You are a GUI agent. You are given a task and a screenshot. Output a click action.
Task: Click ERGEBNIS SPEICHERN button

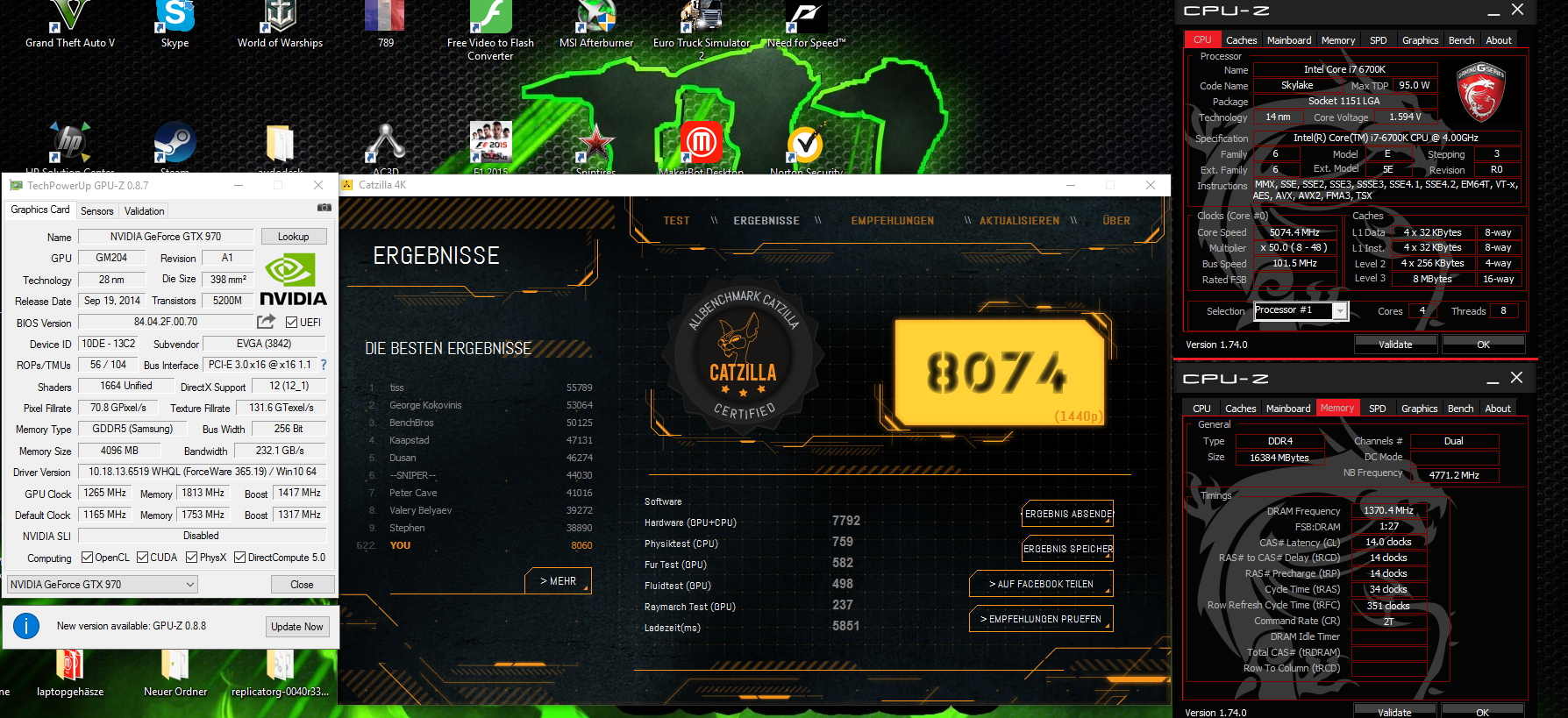coord(1068,549)
